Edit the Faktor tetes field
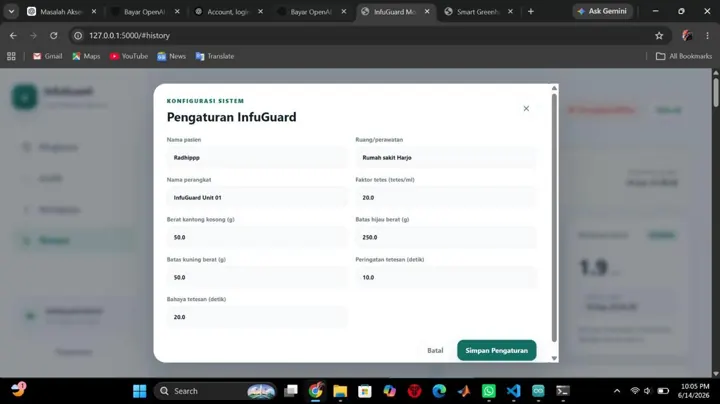Screen dimensions: 720x404 coord(445,197)
